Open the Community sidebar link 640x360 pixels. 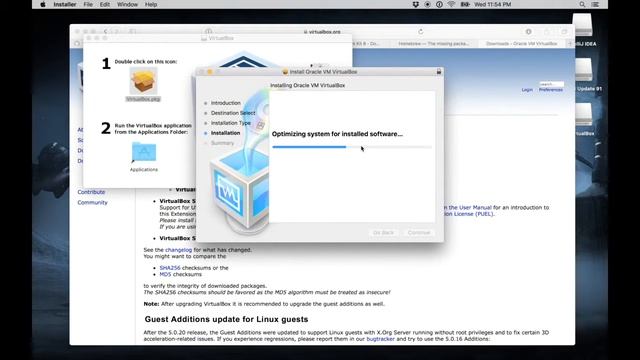pos(93,202)
